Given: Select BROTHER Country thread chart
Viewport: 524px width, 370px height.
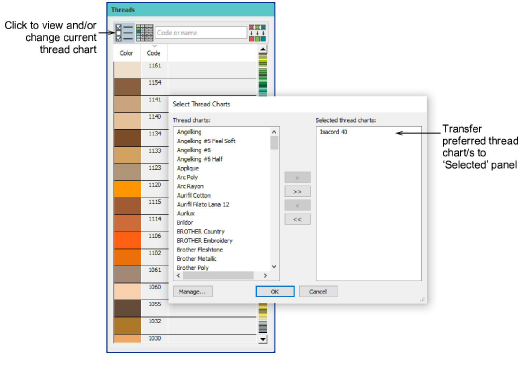Looking at the screenshot, I should (x=201, y=231).
